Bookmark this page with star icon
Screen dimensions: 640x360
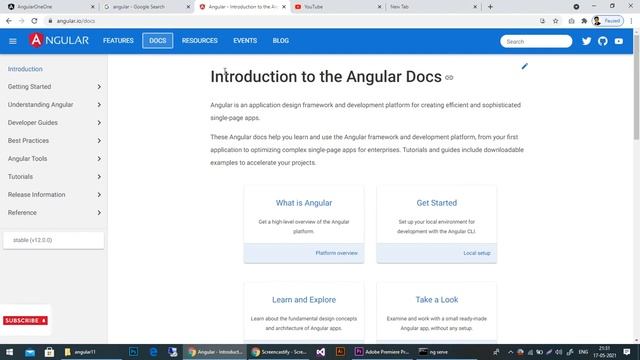556,21
